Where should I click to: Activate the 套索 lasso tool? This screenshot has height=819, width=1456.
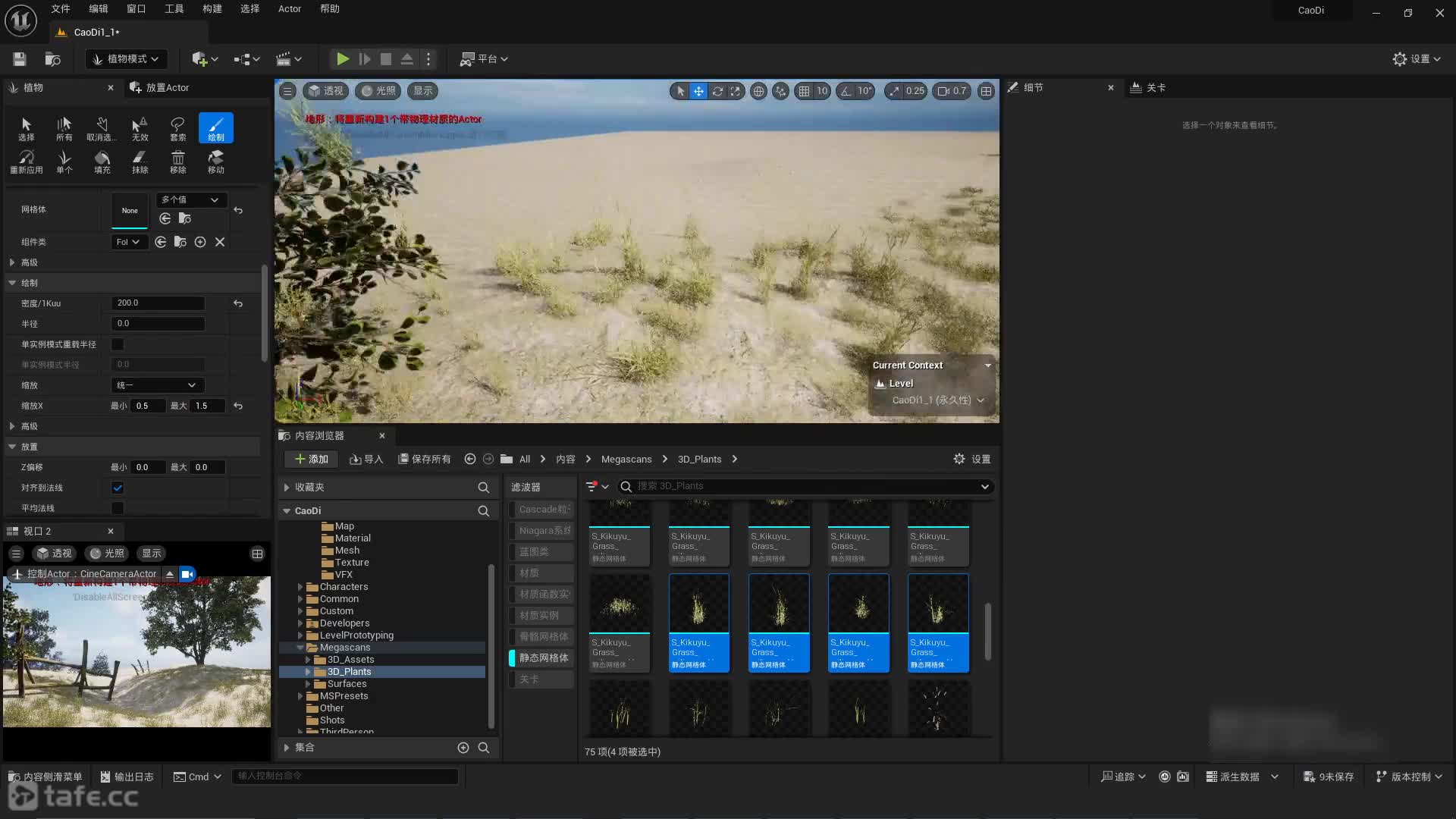click(177, 128)
